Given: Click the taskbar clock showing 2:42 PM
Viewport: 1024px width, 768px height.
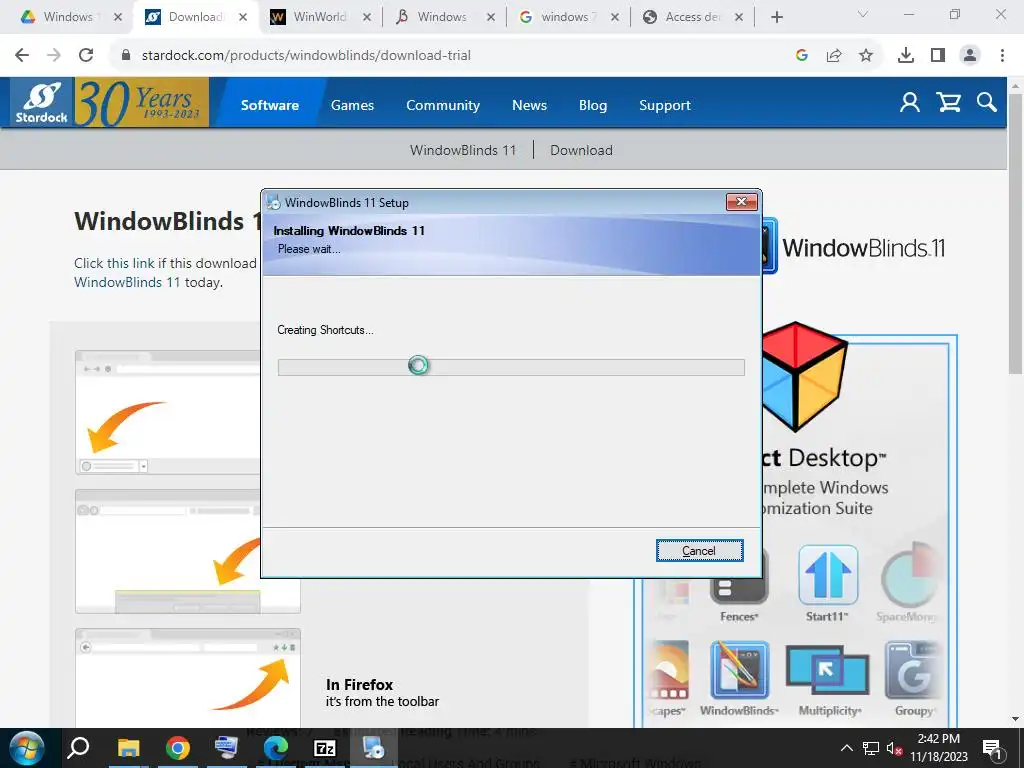Looking at the screenshot, I should [938, 748].
